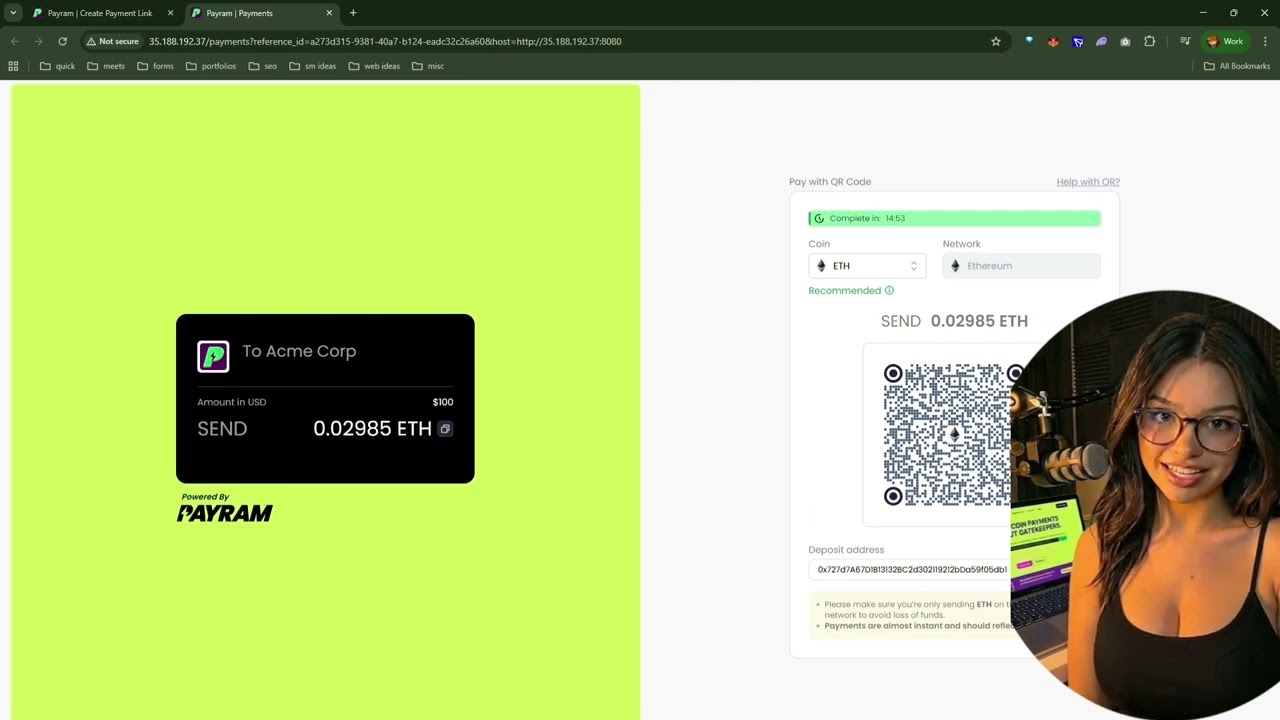Open a new browser tab

353,13
